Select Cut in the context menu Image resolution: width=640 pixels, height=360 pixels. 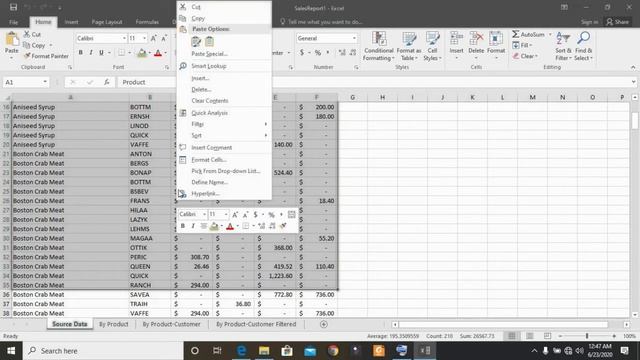coord(224,7)
